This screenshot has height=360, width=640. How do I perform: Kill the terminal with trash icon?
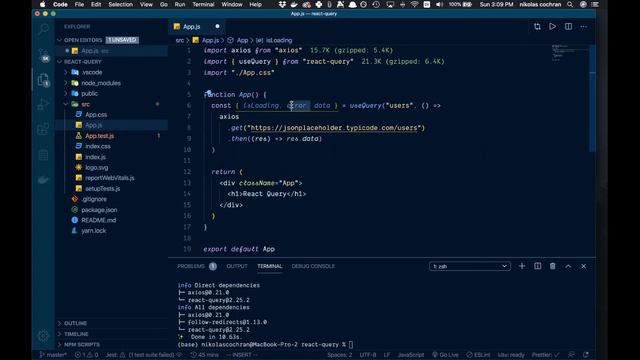point(553,266)
